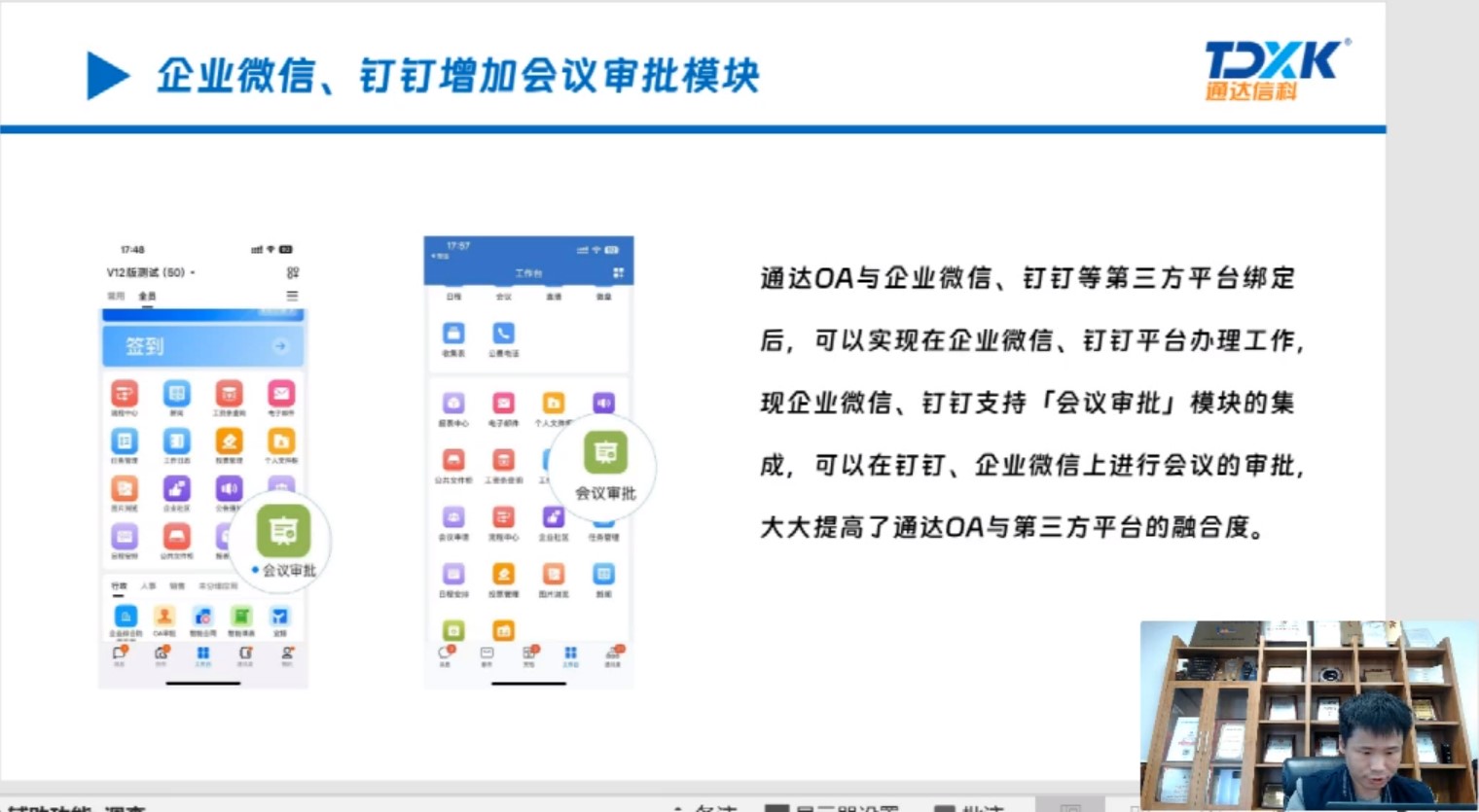Tap 智能填表 app in V12版测试 phone
The image size is (1479, 812).
pyautogui.click(x=241, y=617)
